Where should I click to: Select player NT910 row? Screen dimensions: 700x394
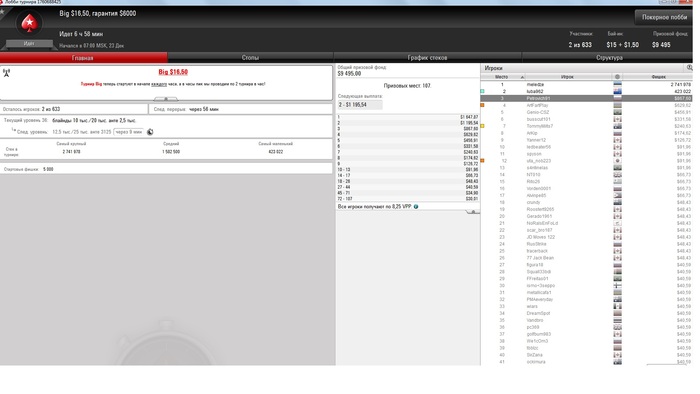pyautogui.click(x=586, y=174)
